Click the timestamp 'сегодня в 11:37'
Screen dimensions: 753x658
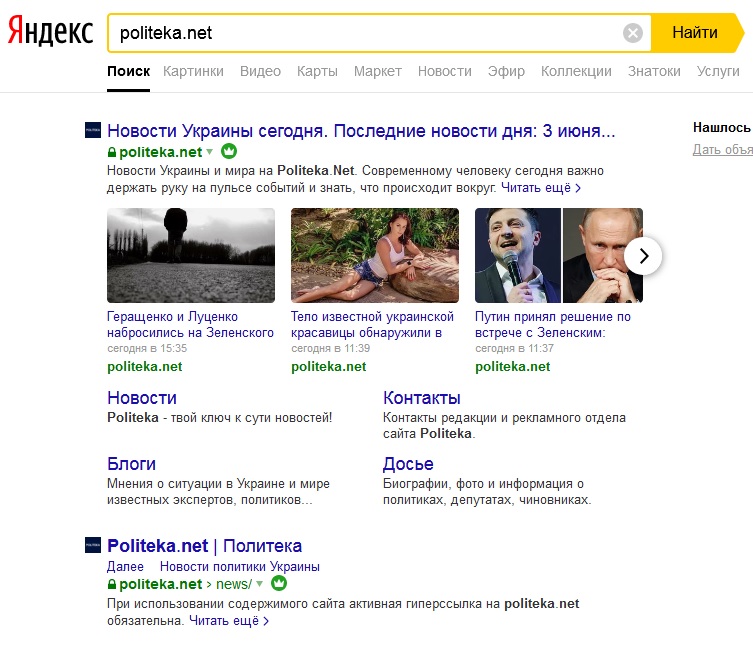[x=514, y=348]
